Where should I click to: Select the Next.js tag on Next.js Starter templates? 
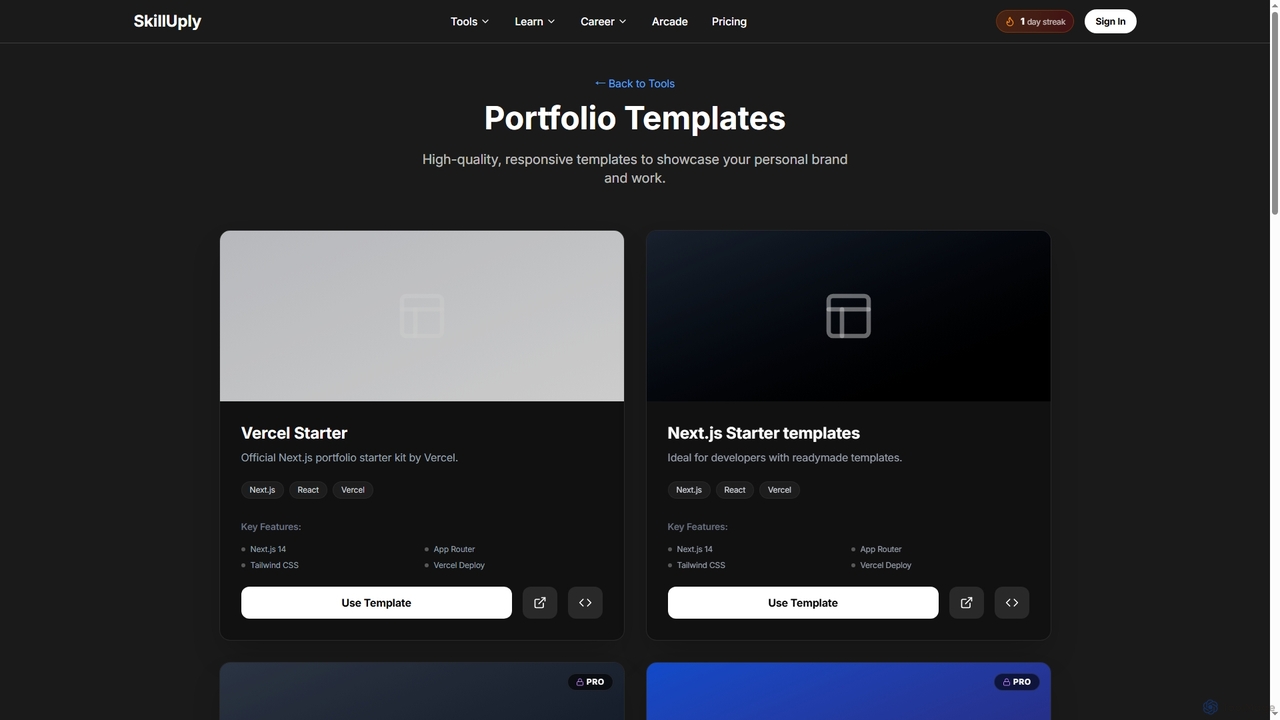[689, 490]
